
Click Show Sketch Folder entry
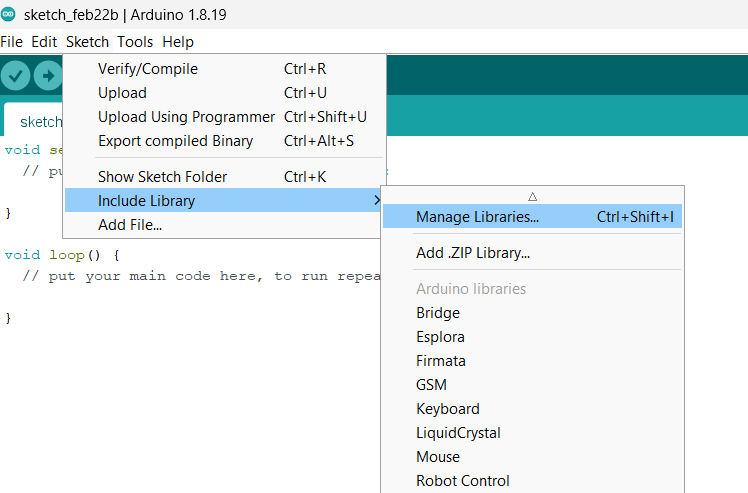162,177
